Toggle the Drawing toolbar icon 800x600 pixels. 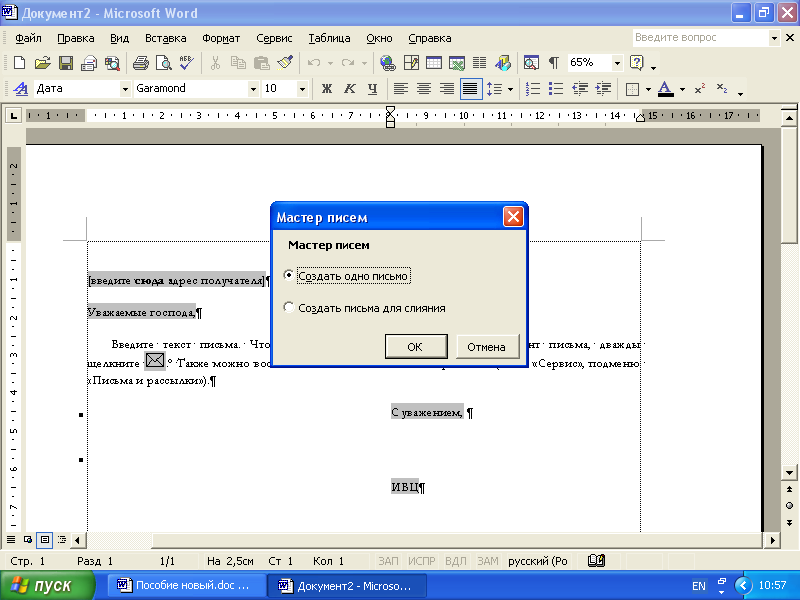click(503, 63)
